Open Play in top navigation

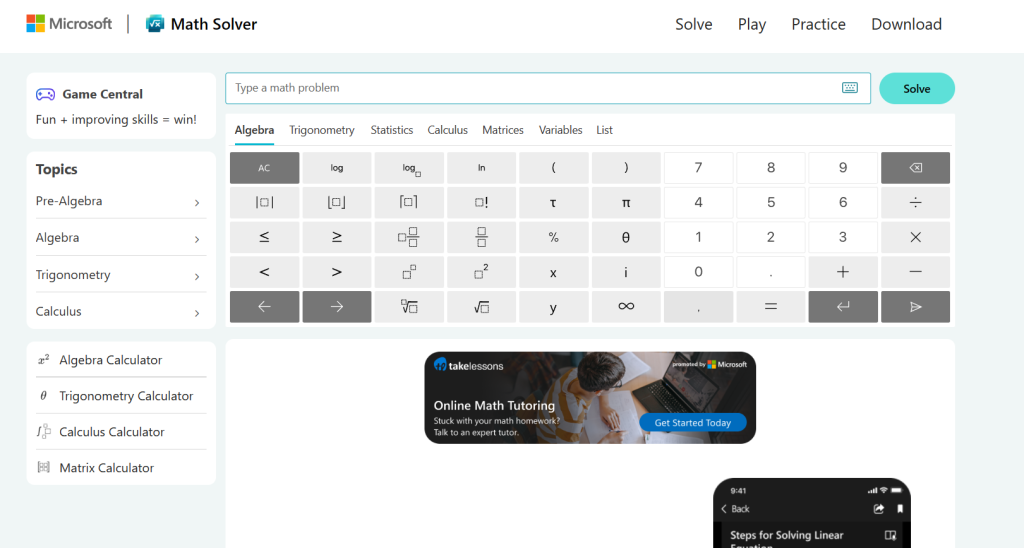click(x=752, y=24)
